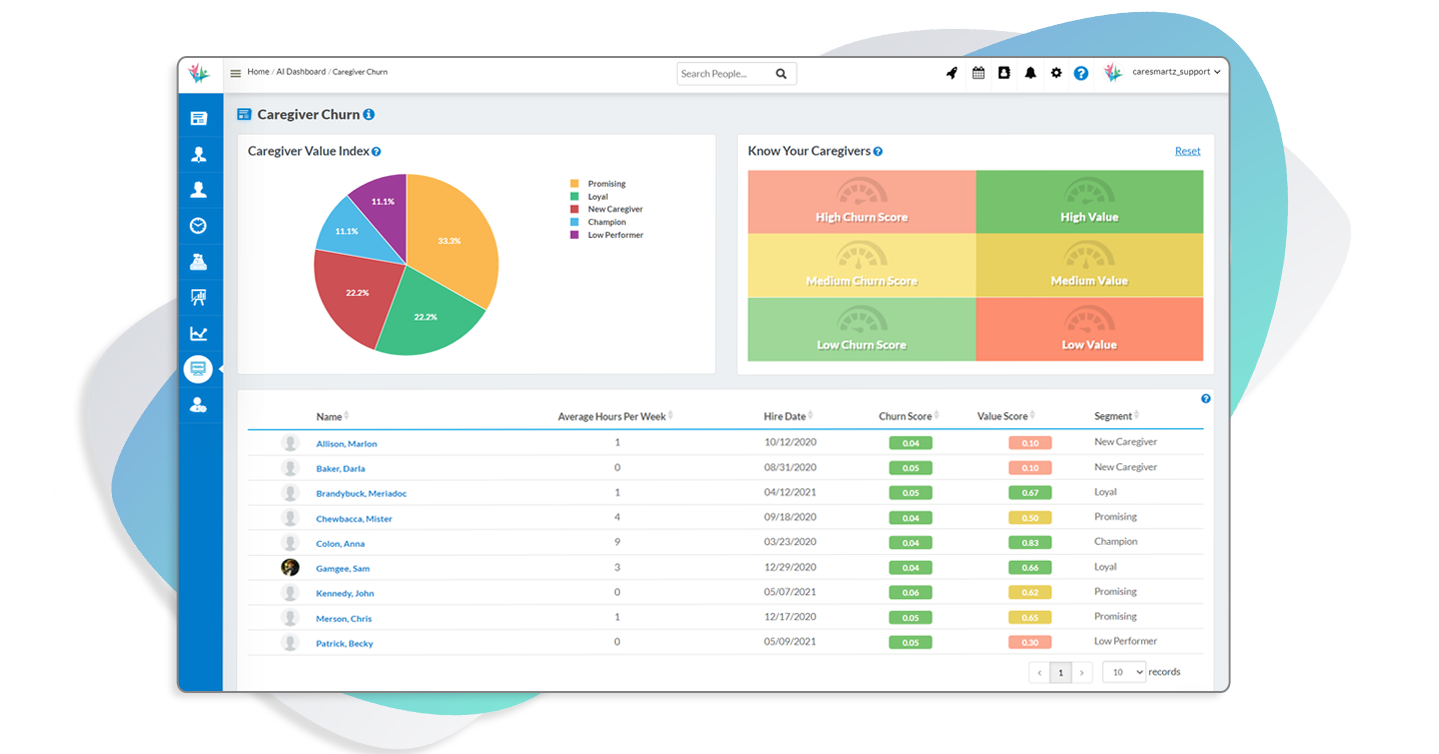Screen dimensions: 1439x754
Task: Select the clock icon in the left sidebar
Action: click(x=199, y=225)
